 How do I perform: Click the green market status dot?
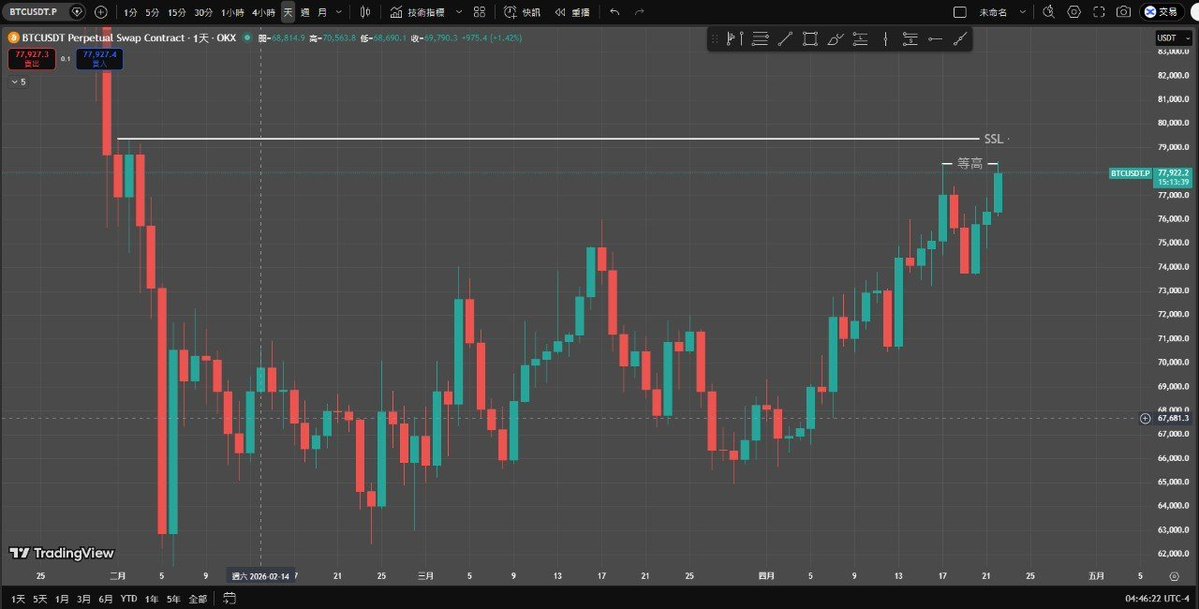point(247,37)
